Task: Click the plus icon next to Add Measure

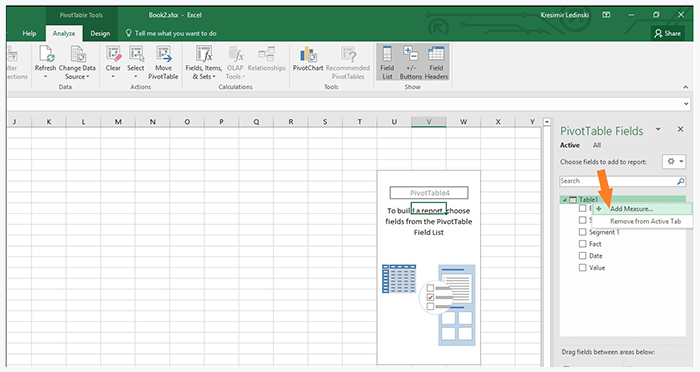Action: tap(599, 209)
